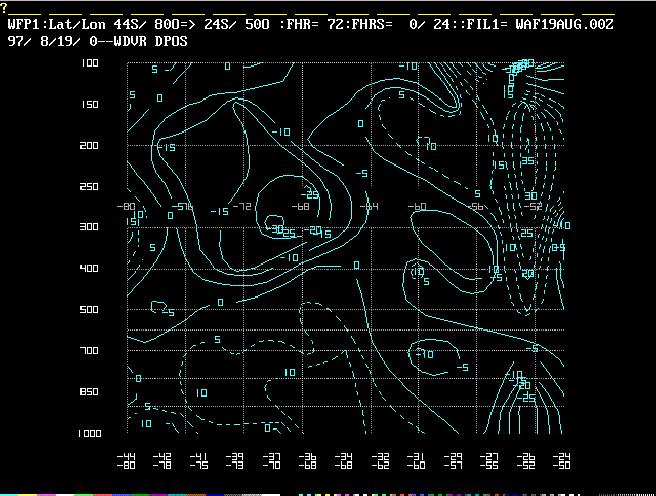Click the -44/-80 bottom axis label

coord(126,461)
